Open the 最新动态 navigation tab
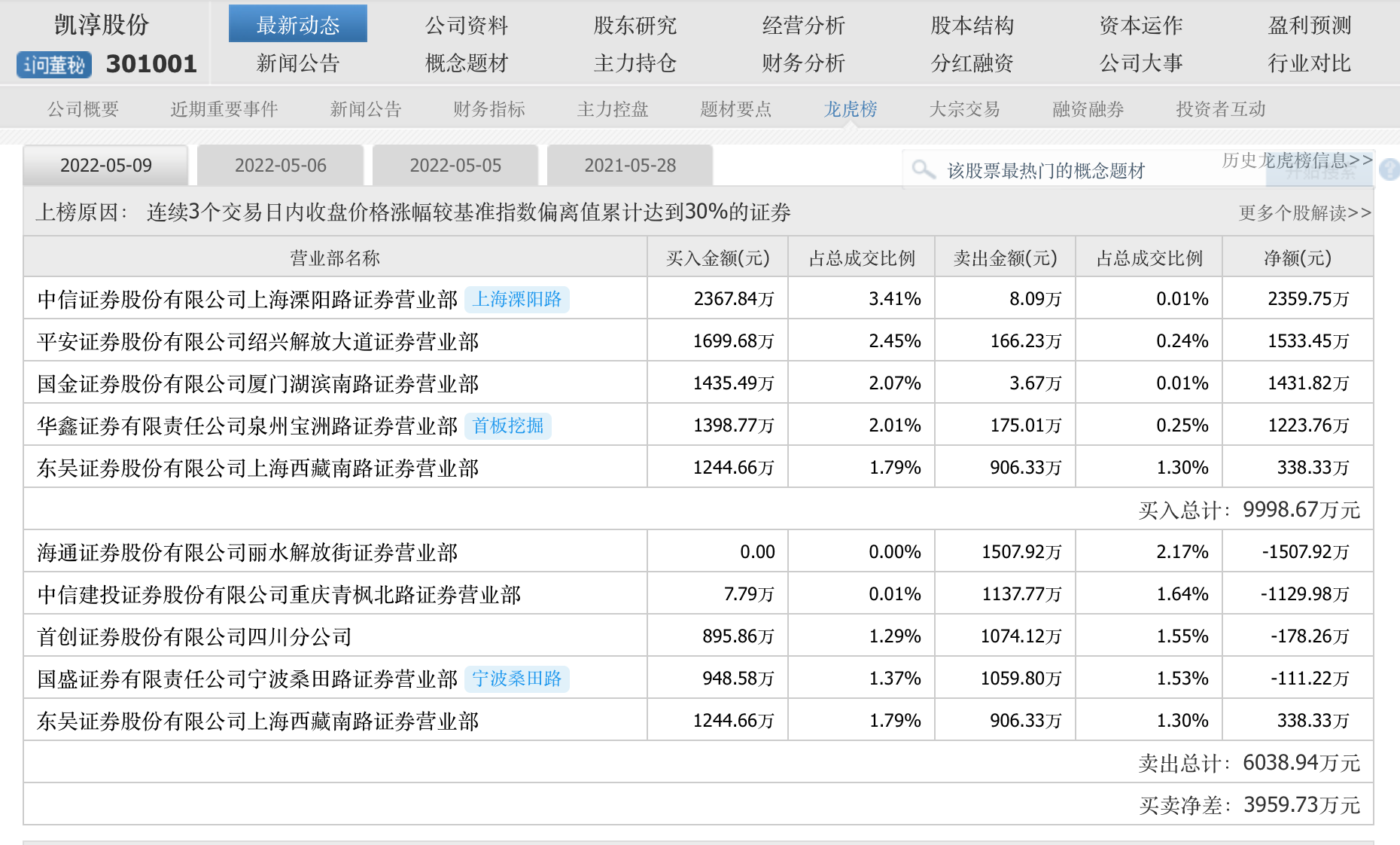This screenshot has width=1400, height=845. click(x=298, y=25)
